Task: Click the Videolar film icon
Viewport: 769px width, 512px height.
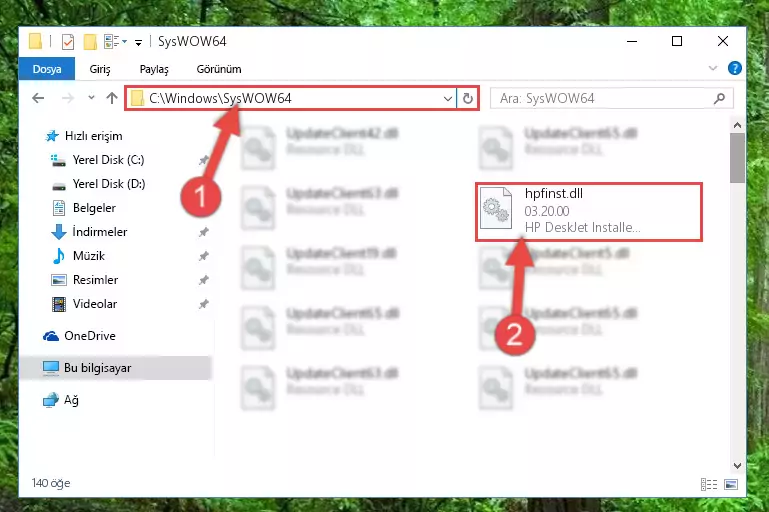Action: 59,304
